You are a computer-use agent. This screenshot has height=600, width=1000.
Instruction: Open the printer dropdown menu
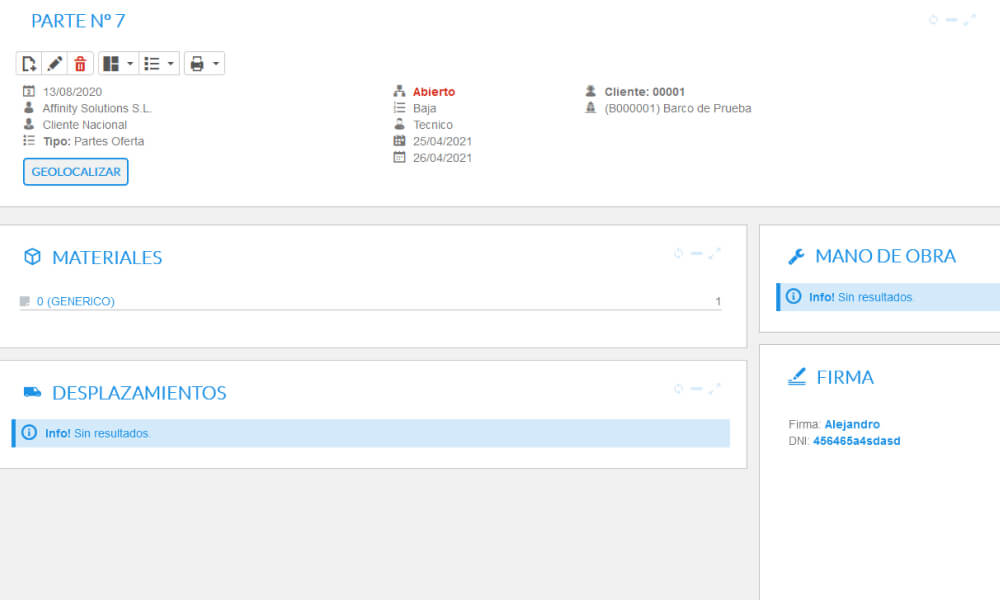point(204,64)
